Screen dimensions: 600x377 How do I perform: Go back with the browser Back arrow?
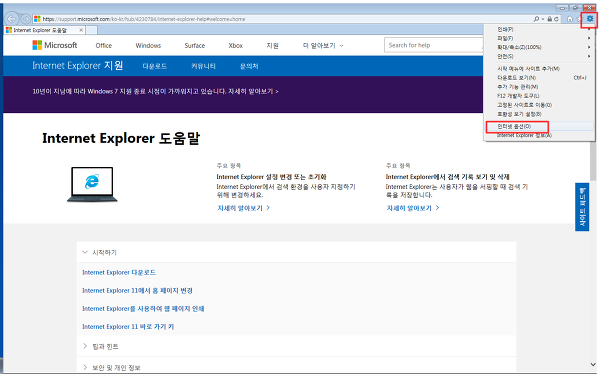point(11,18)
